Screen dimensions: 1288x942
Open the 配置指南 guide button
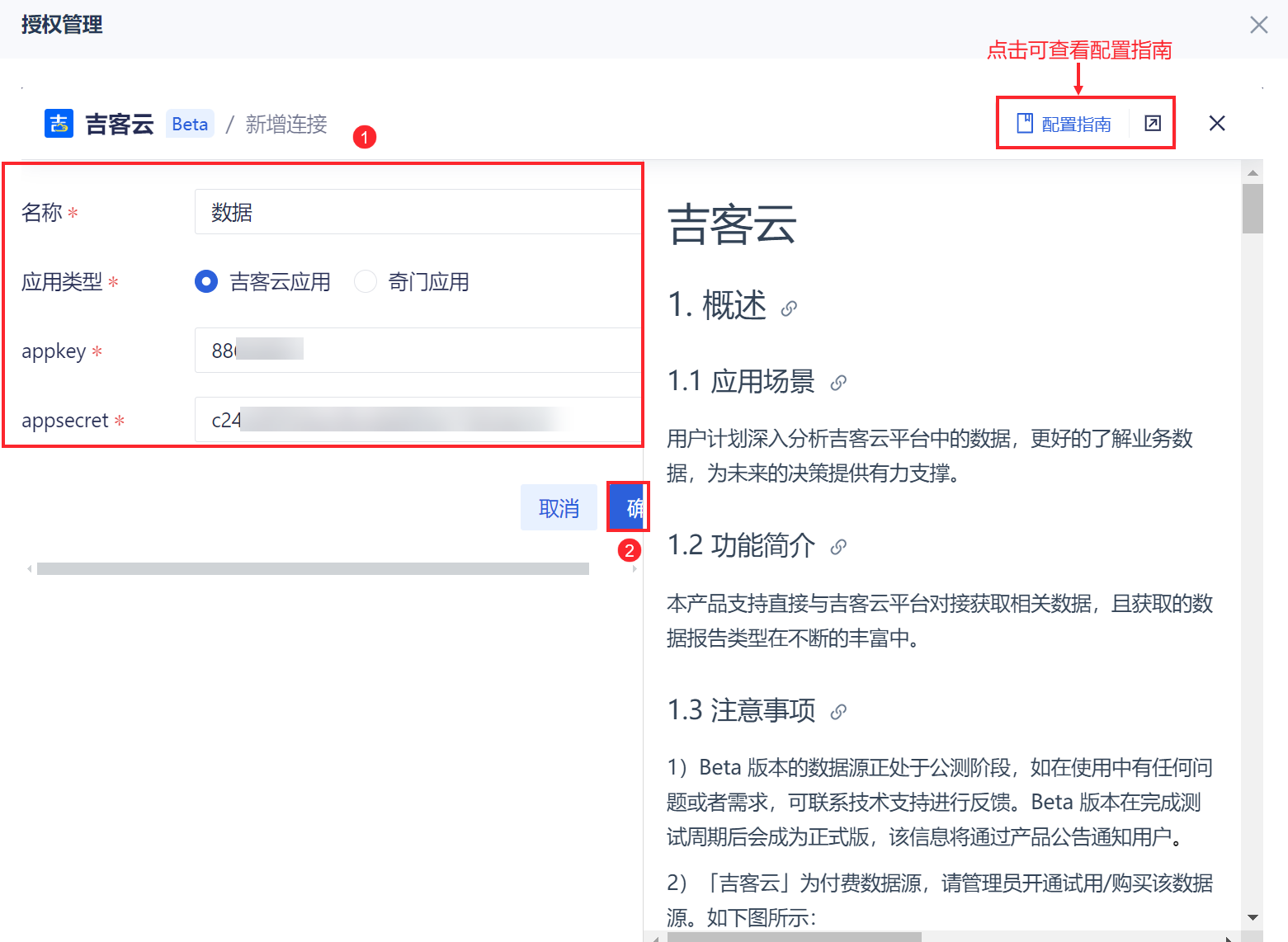(x=1064, y=124)
